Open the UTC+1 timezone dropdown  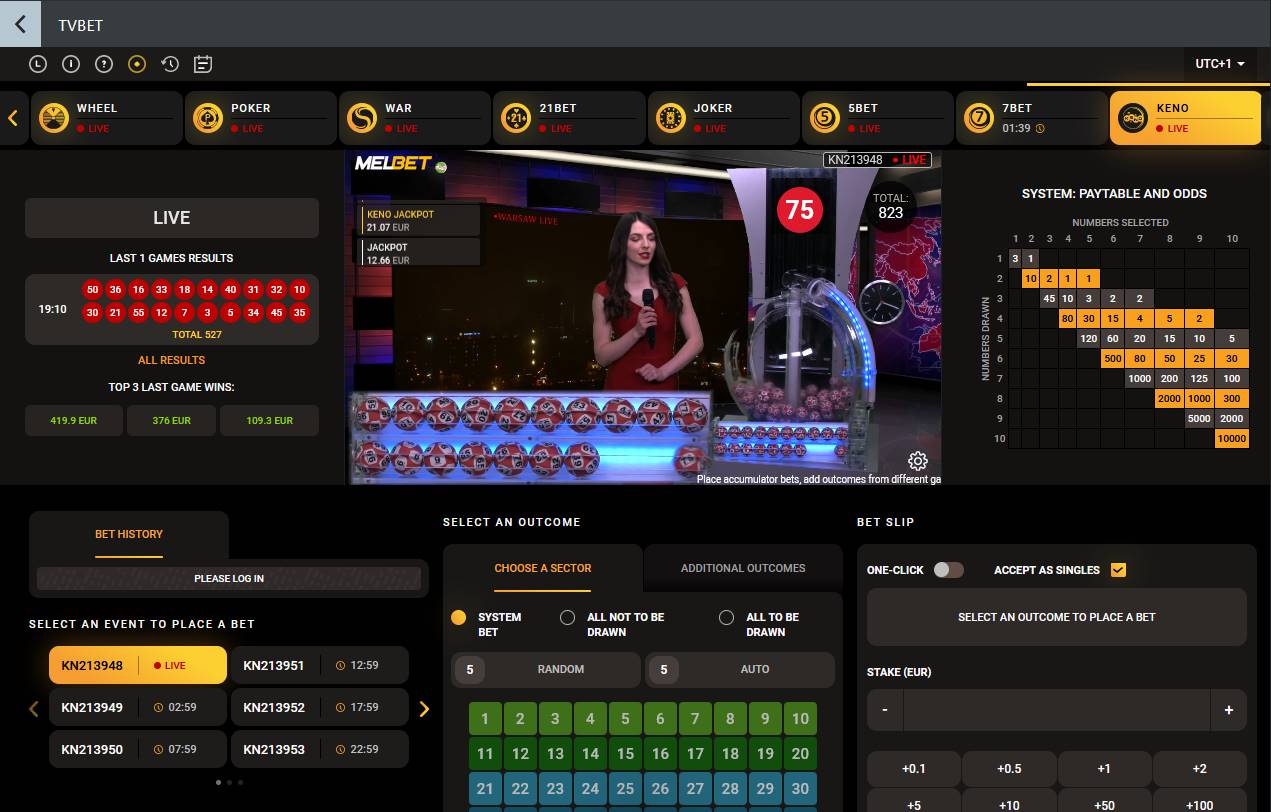[x=1220, y=64]
